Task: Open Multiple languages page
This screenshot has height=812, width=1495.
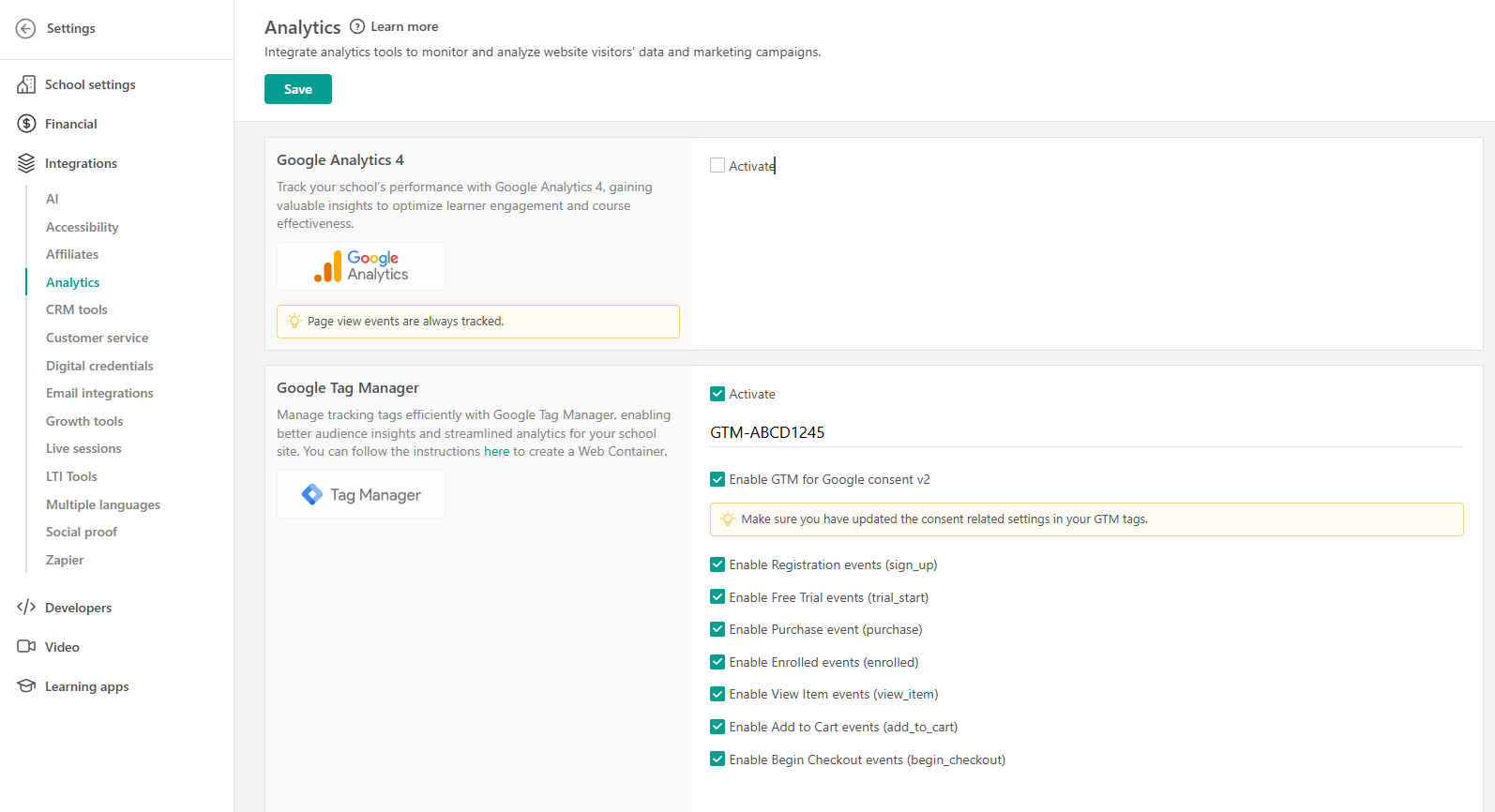Action: (x=103, y=504)
